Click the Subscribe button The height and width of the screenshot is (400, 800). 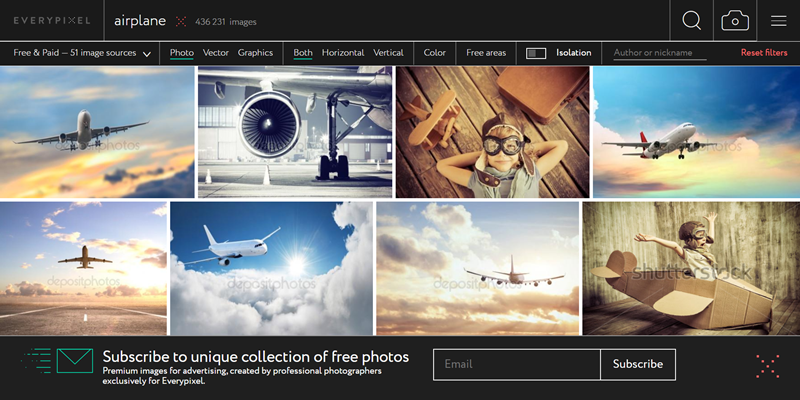coord(638,364)
